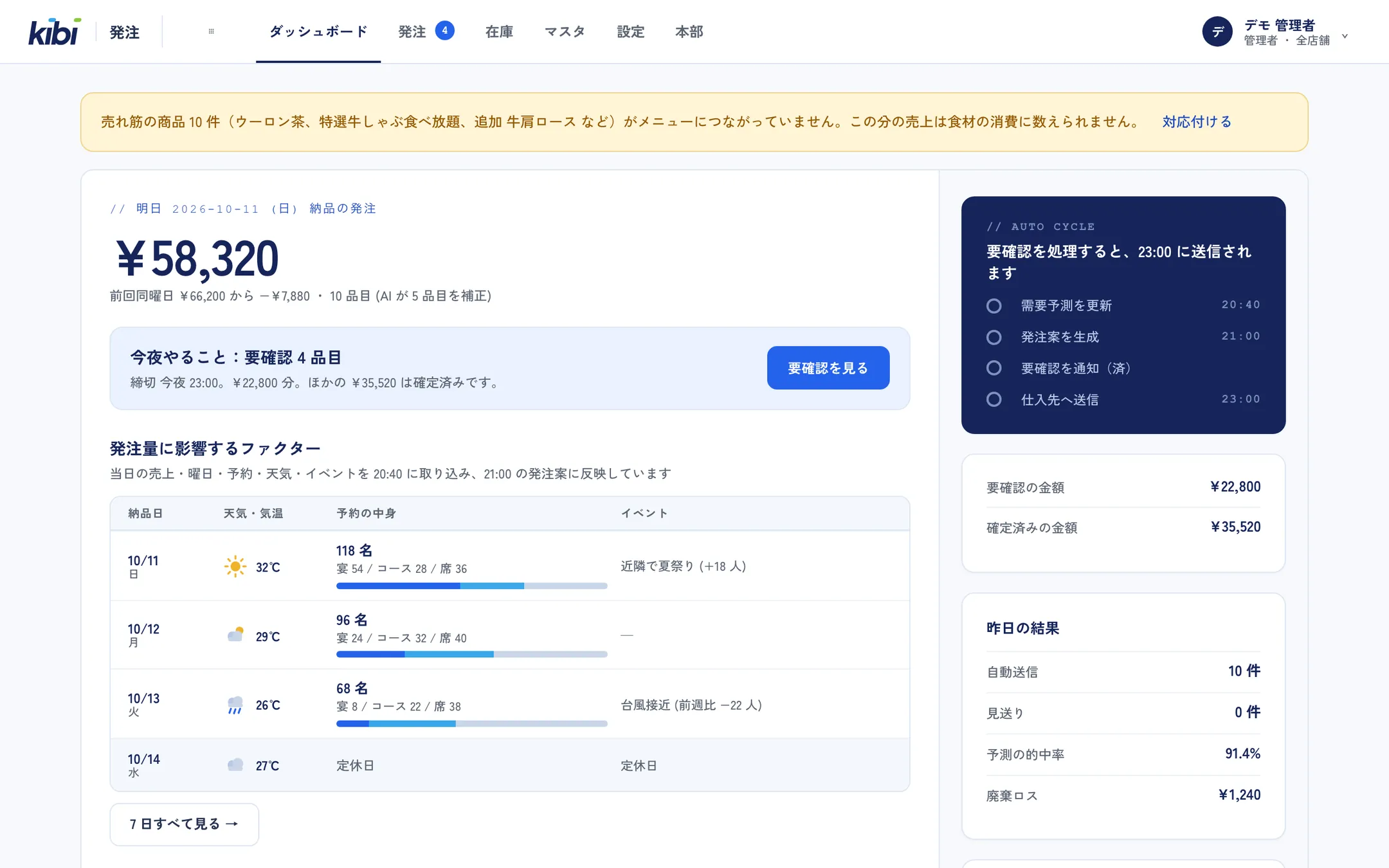This screenshot has width=1389, height=868.
Task: Click the rain weather icon for 10/13
Action: (x=235, y=705)
